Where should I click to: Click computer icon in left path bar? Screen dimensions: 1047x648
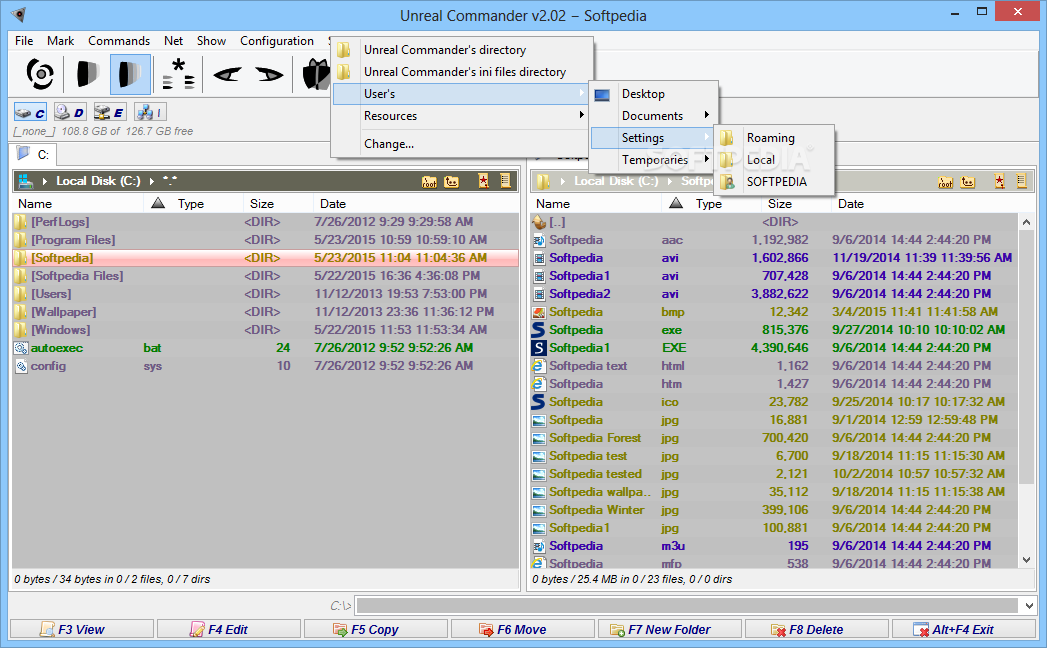pyautogui.click(x=26, y=180)
